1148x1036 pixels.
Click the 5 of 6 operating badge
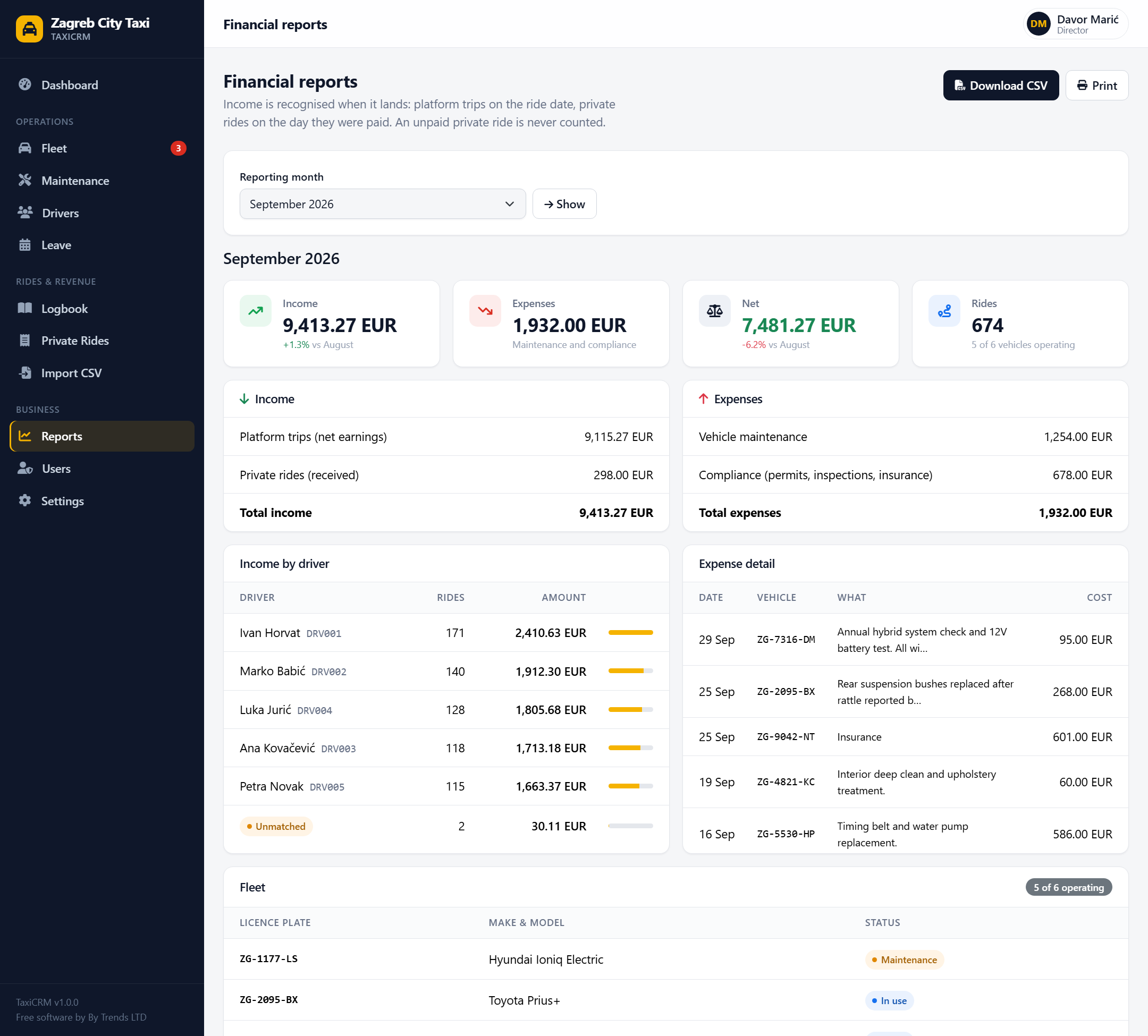1068,887
